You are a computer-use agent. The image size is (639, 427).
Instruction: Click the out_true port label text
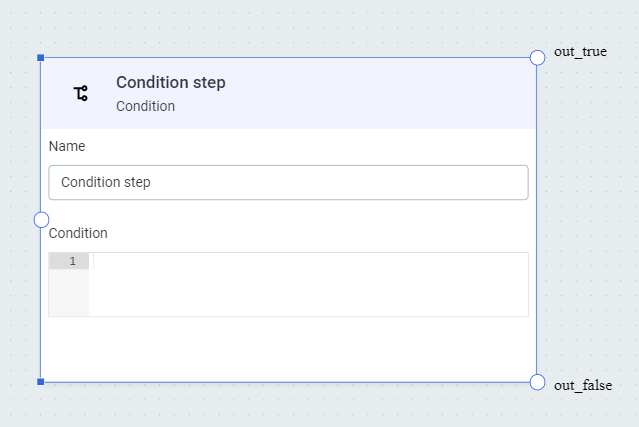pos(580,51)
